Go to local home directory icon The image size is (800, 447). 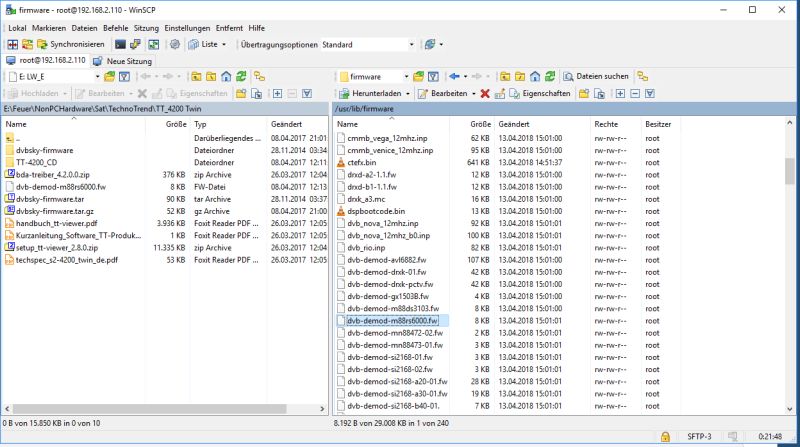[226, 77]
